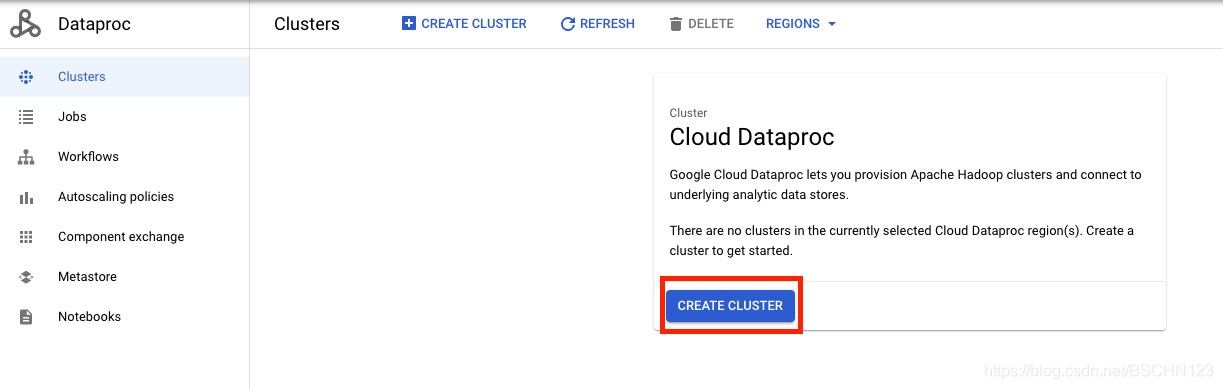Click the Autoscaling policies bar chart icon
This screenshot has width=1223, height=389.
point(26,197)
